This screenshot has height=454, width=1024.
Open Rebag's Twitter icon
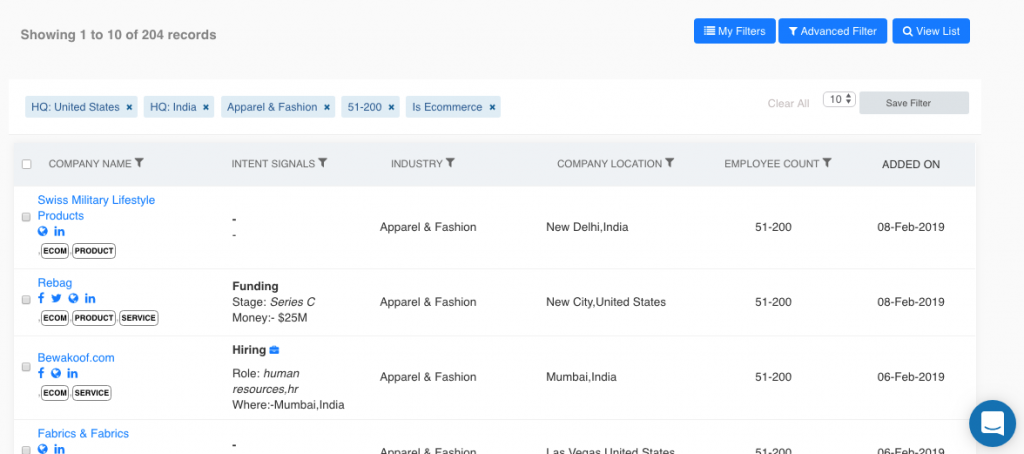click(56, 299)
